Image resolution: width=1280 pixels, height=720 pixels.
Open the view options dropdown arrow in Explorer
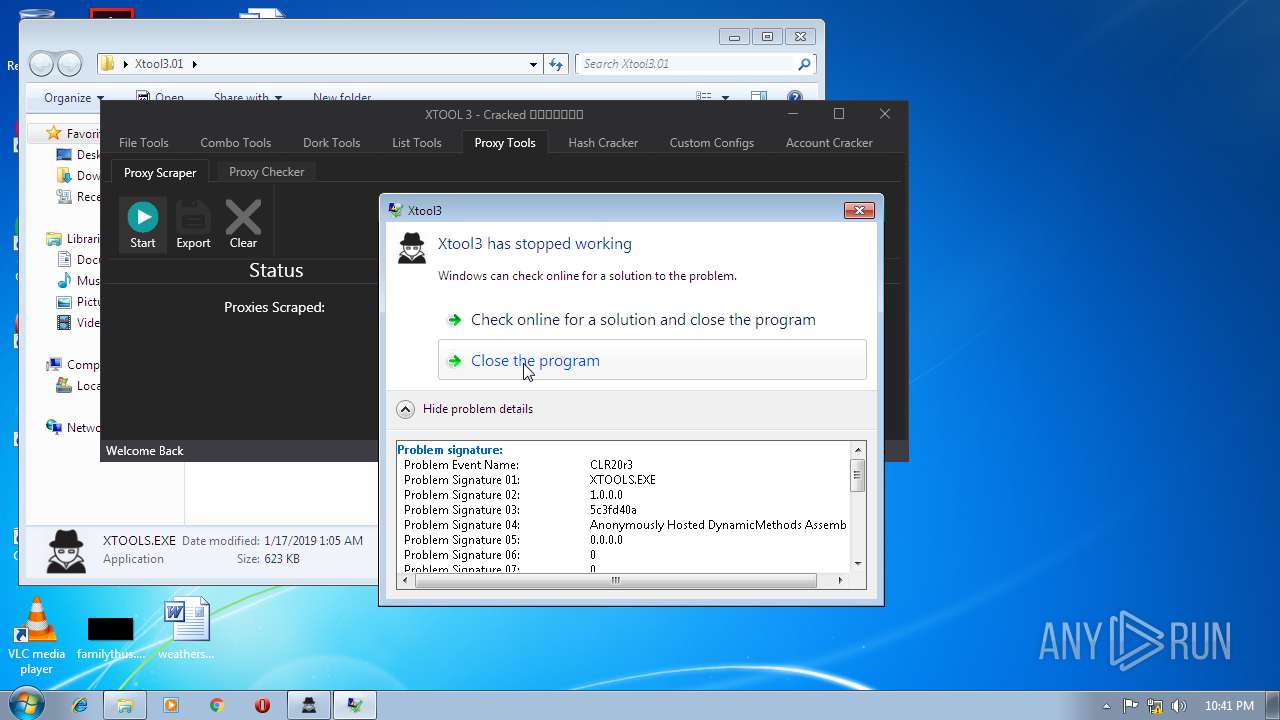coord(725,98)
